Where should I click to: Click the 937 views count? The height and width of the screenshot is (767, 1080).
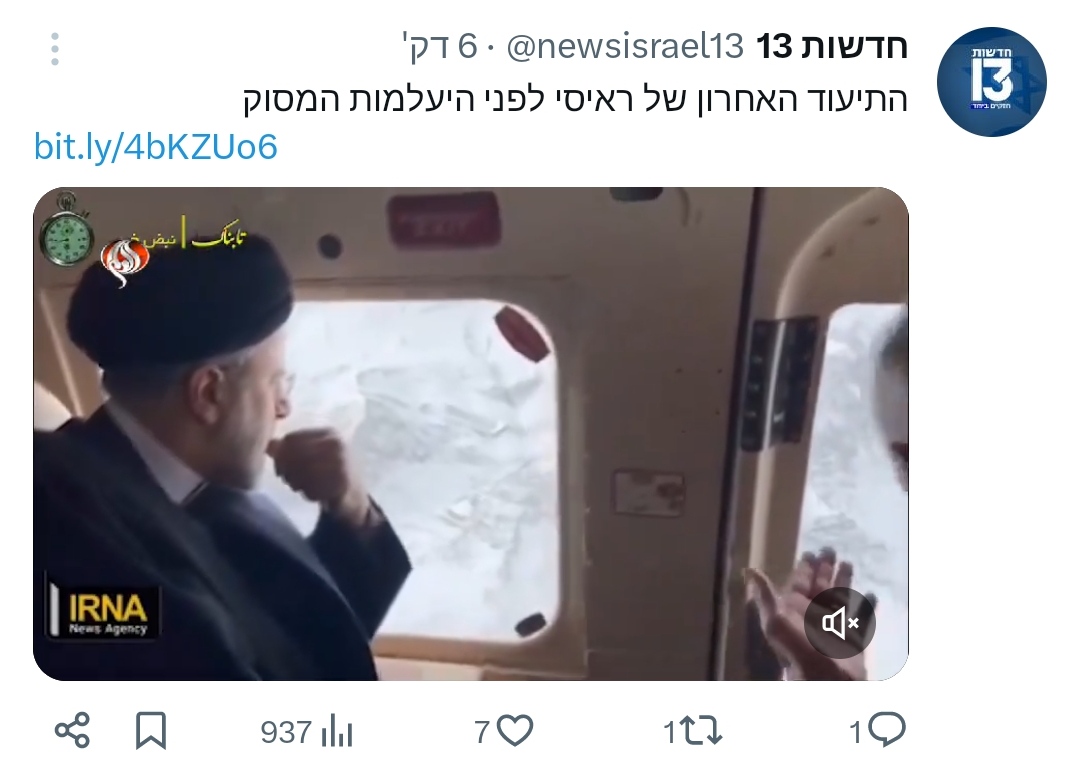[286, 732]
